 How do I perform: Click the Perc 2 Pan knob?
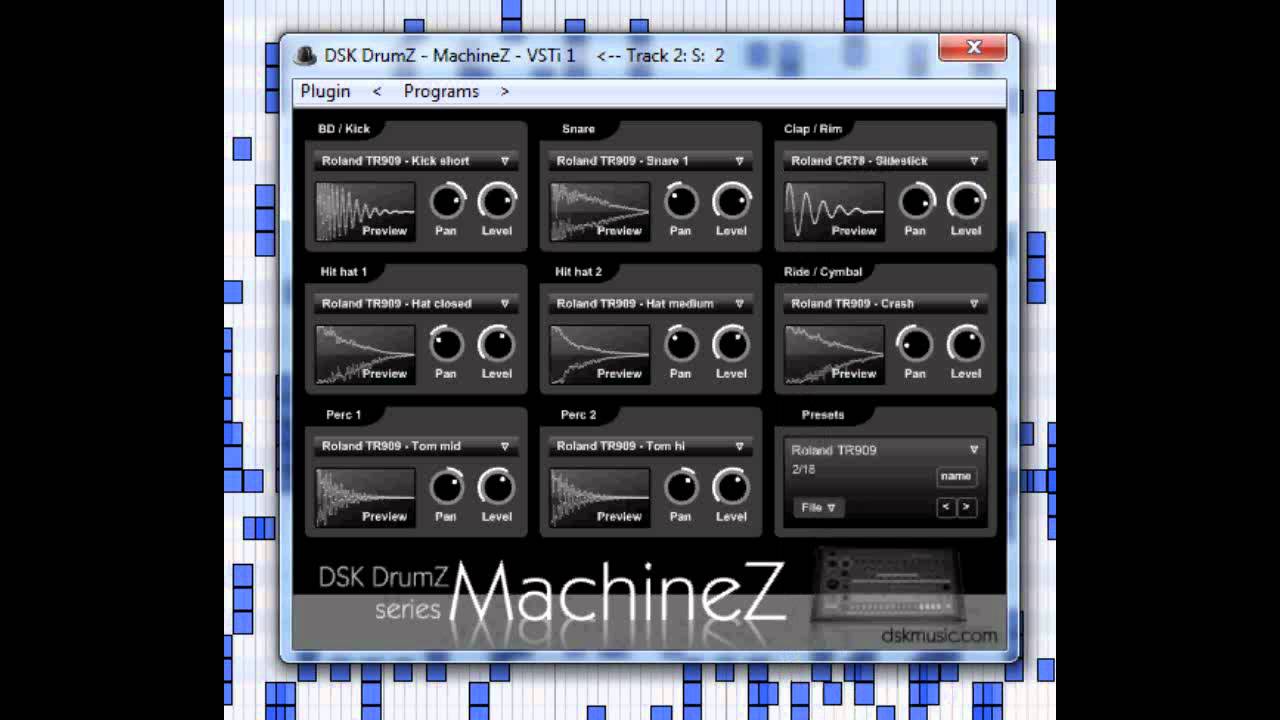pyautogui.click(x=681, y=488)
